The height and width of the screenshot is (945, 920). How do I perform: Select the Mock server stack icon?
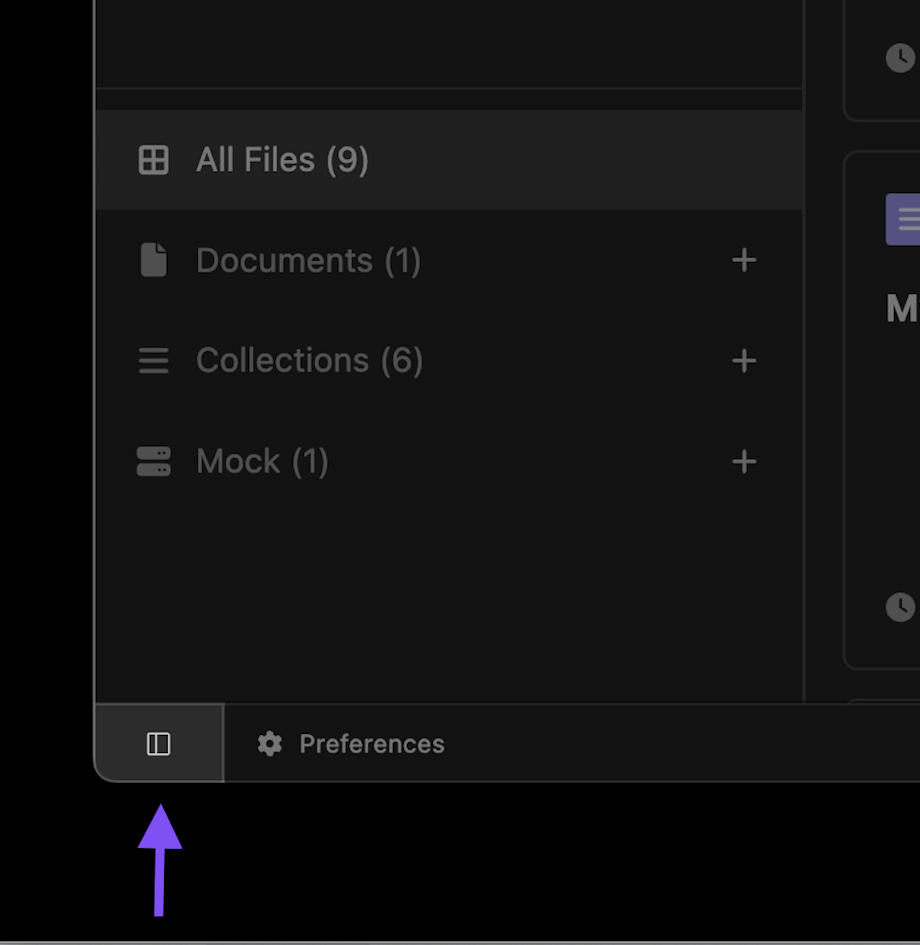tap(153, 461)
